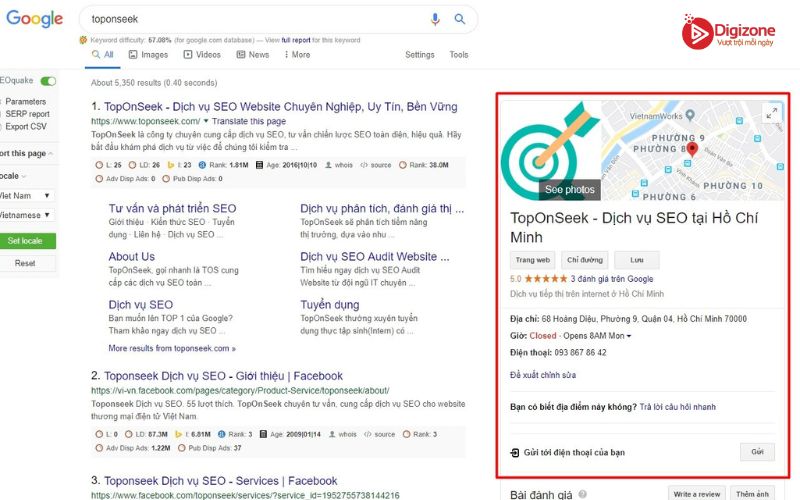
Task: Open the SEOquake Parameters link
Action: point(26,102)
